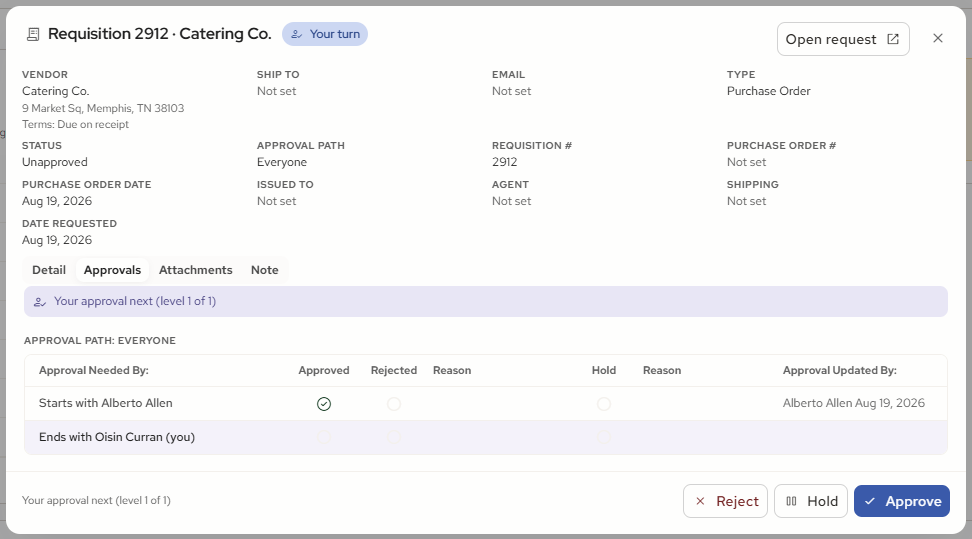Open the Note tab
972x539 pixels.
pyautogui.click(x=265, y=270)
